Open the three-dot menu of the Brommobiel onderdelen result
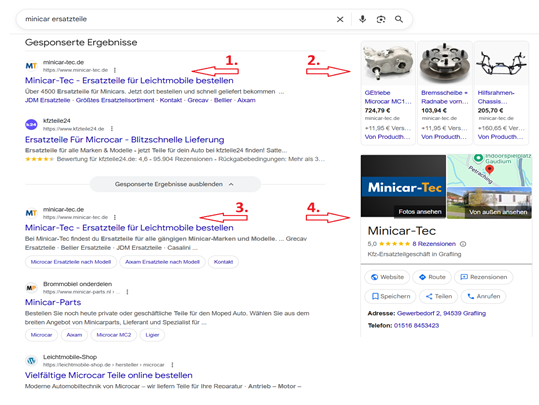The height and width of the screenshot is (405, 539). [127, 292]
